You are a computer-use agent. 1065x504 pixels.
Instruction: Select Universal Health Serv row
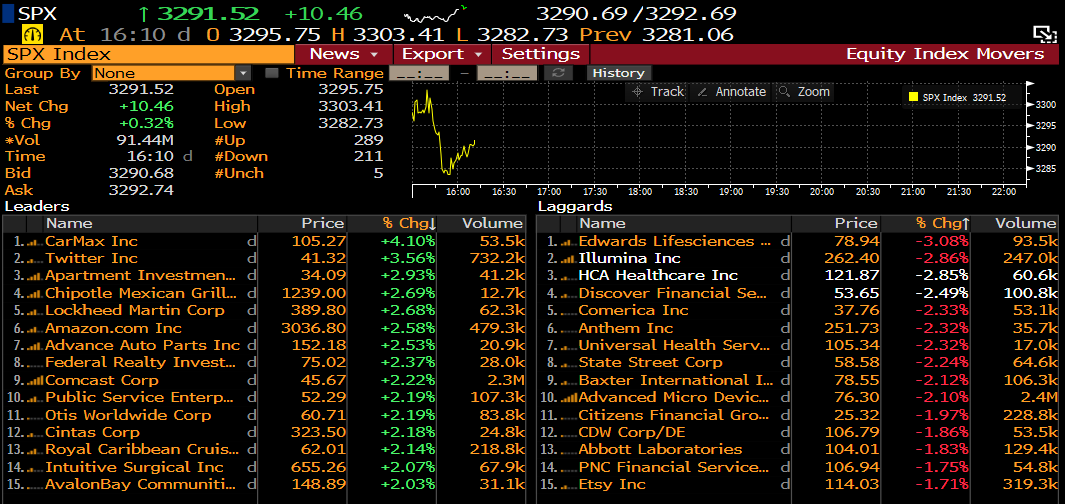tap(798, 346)
